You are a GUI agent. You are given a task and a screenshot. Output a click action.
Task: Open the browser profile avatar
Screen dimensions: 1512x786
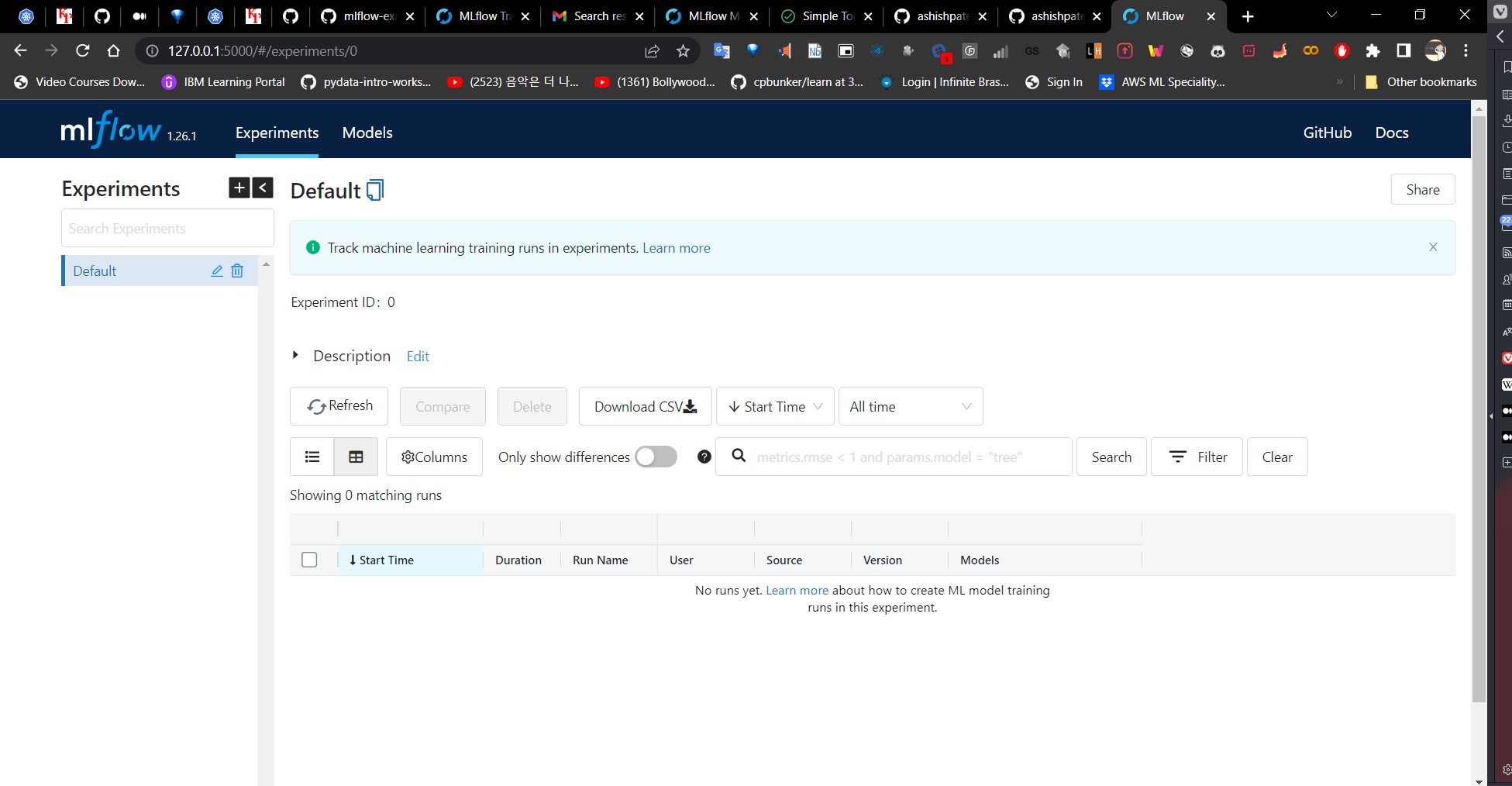point(1435,50)
